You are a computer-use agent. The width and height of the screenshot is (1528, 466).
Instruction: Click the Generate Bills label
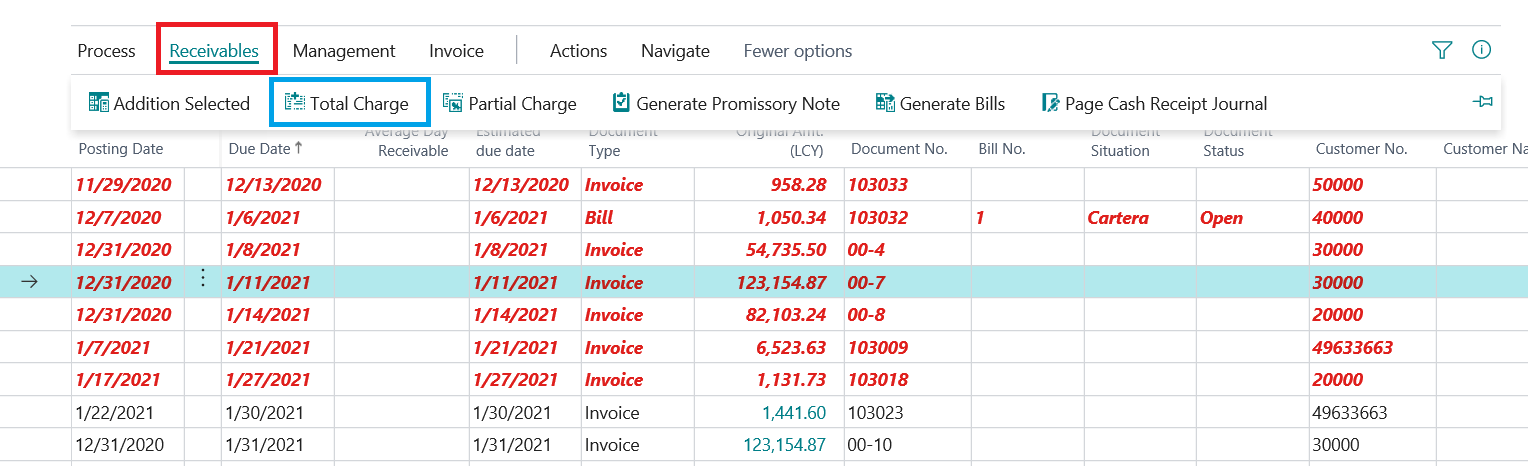pos(953,104)
